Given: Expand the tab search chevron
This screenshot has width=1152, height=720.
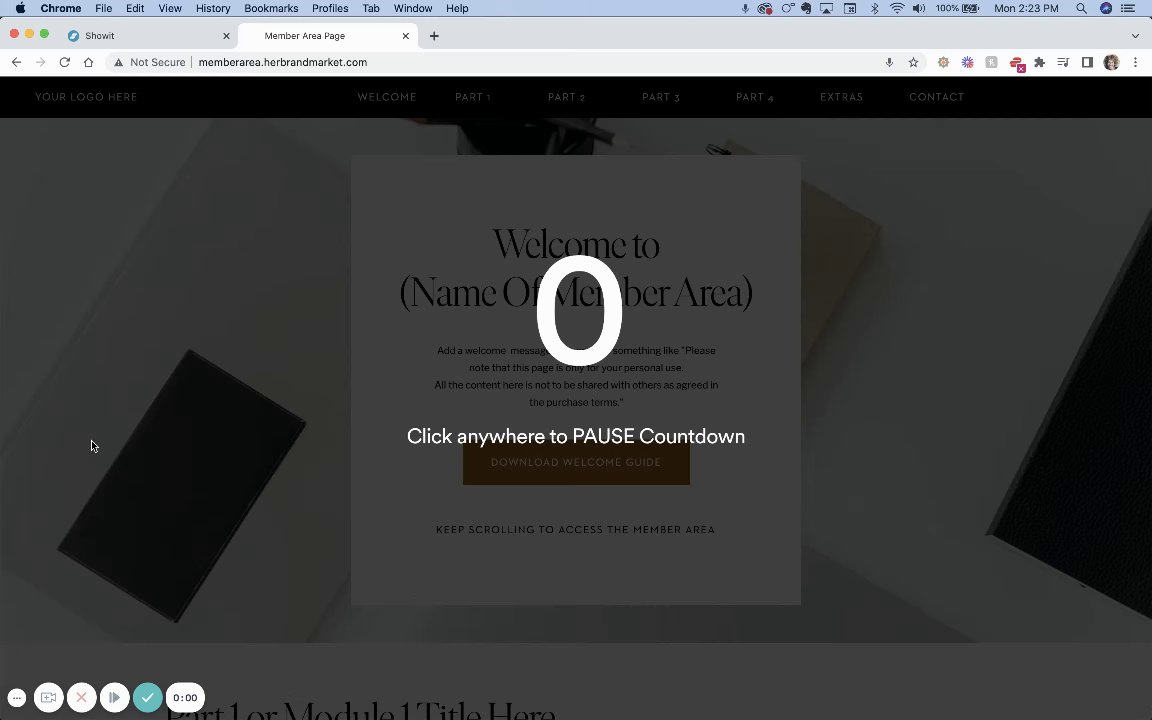Looking at the screenshot, I should [x=1135, y=35].
